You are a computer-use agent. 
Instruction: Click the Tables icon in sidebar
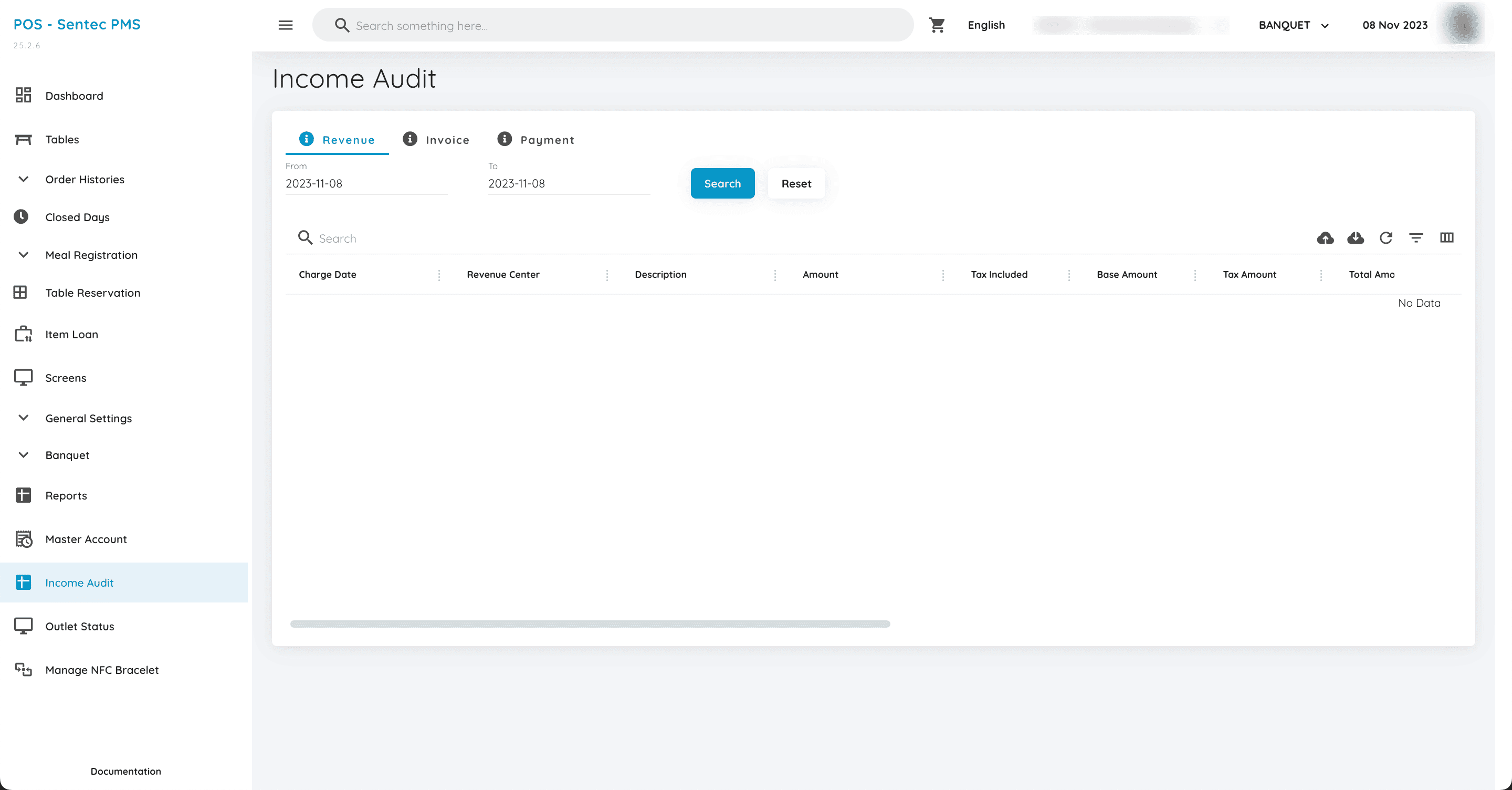23,139
